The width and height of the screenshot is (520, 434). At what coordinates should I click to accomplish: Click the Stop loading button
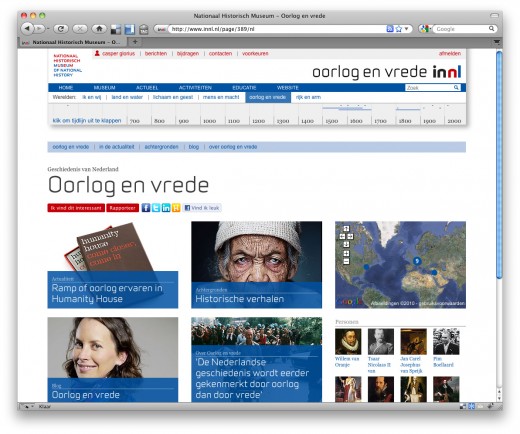pyautogui.click(x=80, y=29)
